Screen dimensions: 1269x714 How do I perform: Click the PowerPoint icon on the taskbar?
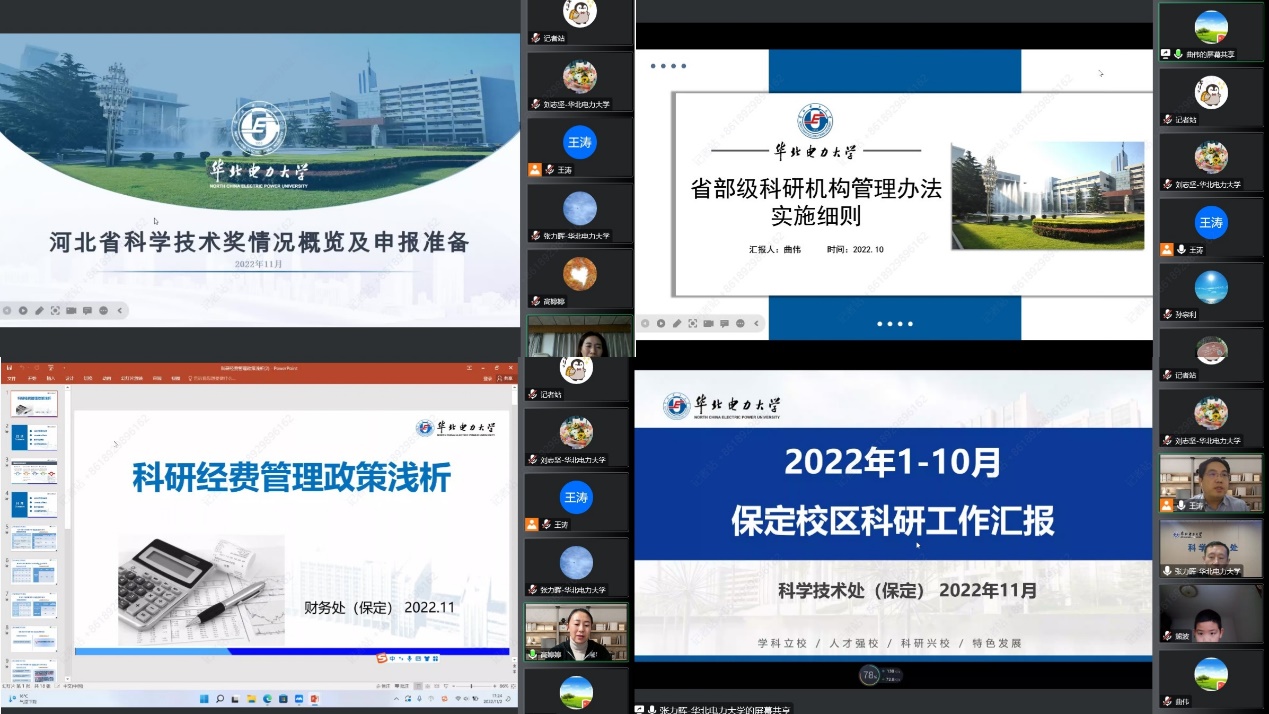pos(315,699)
